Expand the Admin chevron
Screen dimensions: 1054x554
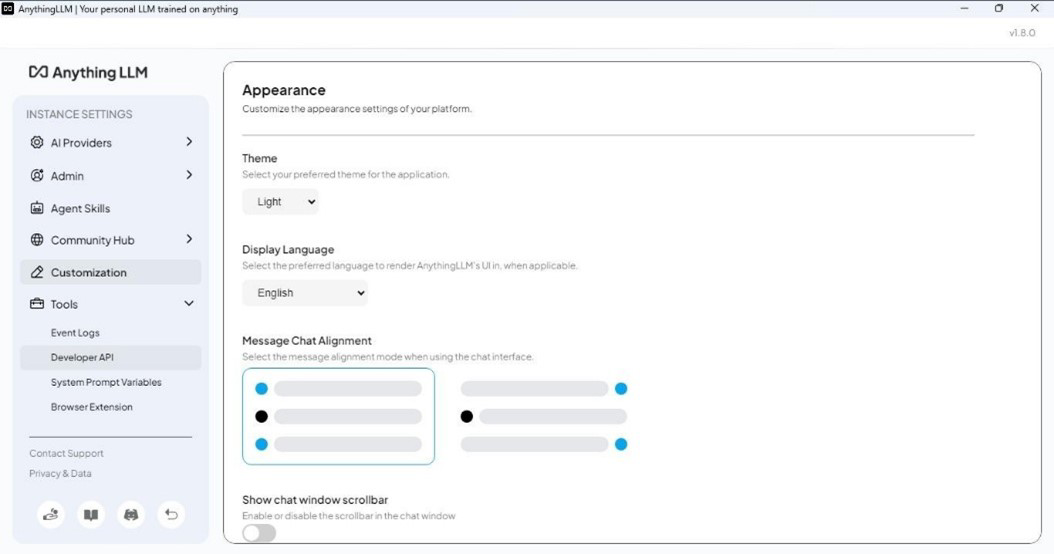click(x=189, y=175)
